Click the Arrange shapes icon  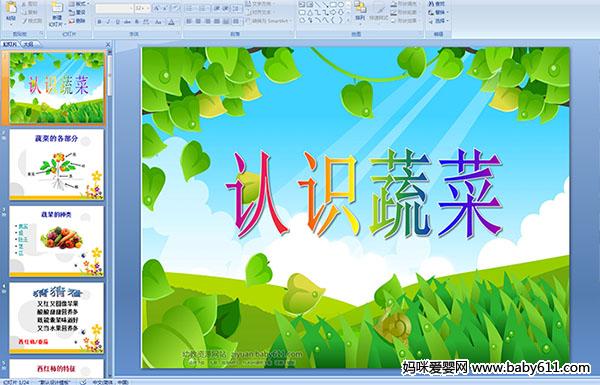click(360, 9)
